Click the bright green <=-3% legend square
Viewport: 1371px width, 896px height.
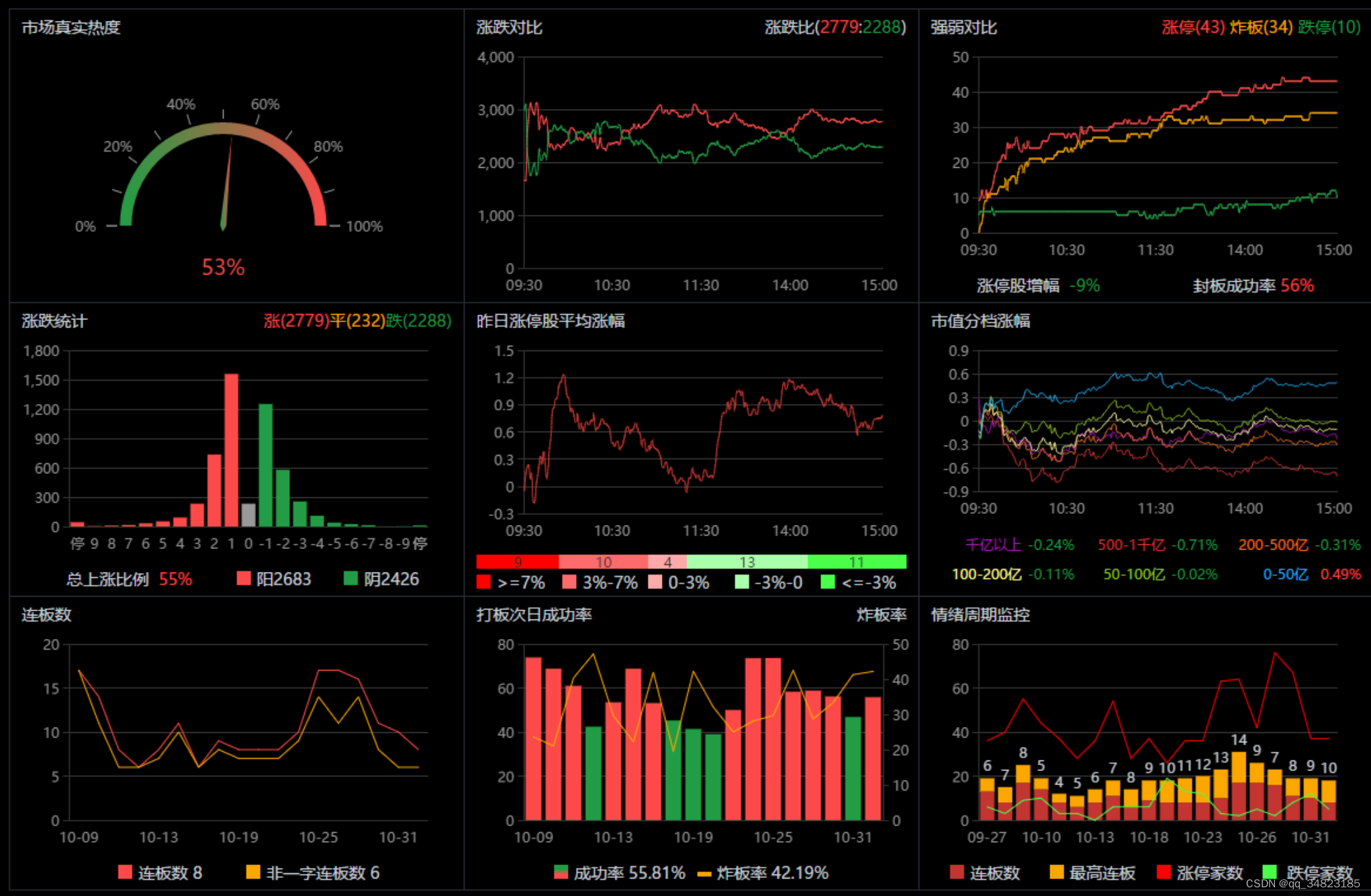pyautogui.click(x=828, y=582)
